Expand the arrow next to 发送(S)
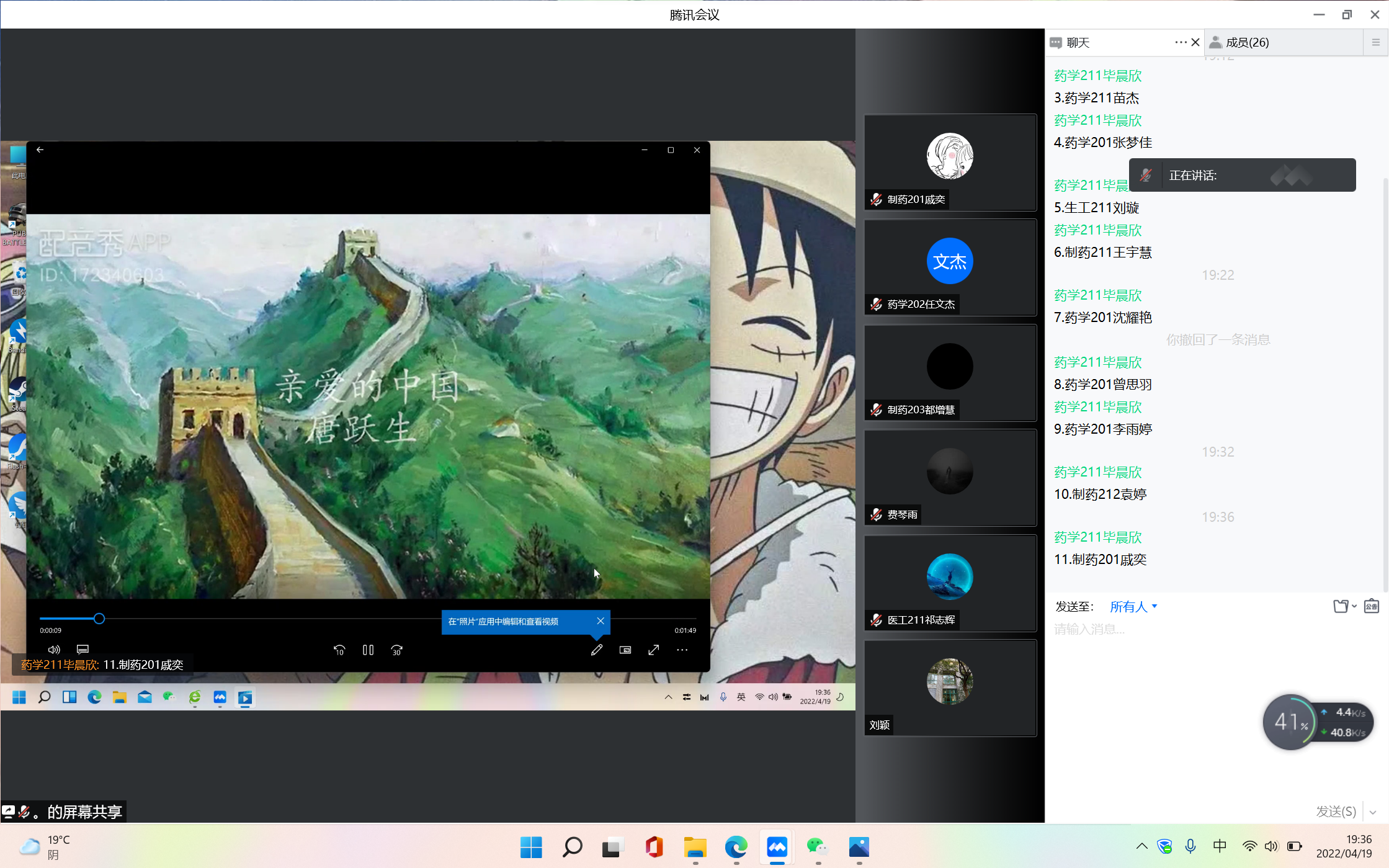The width and height of the screenshot is (1389, 868). coord(1373,812)
